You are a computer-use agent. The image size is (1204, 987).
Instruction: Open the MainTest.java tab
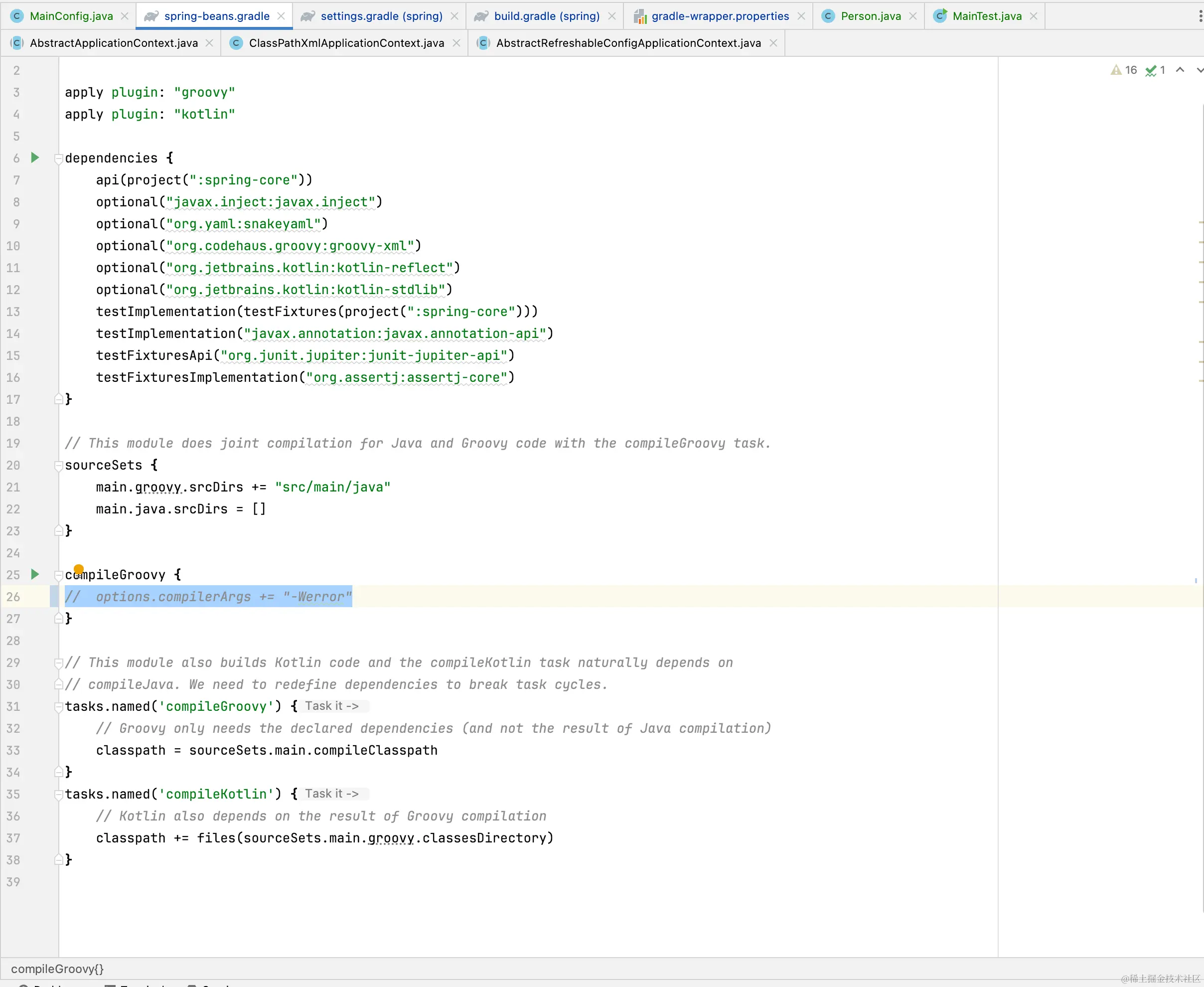(986, 16)
